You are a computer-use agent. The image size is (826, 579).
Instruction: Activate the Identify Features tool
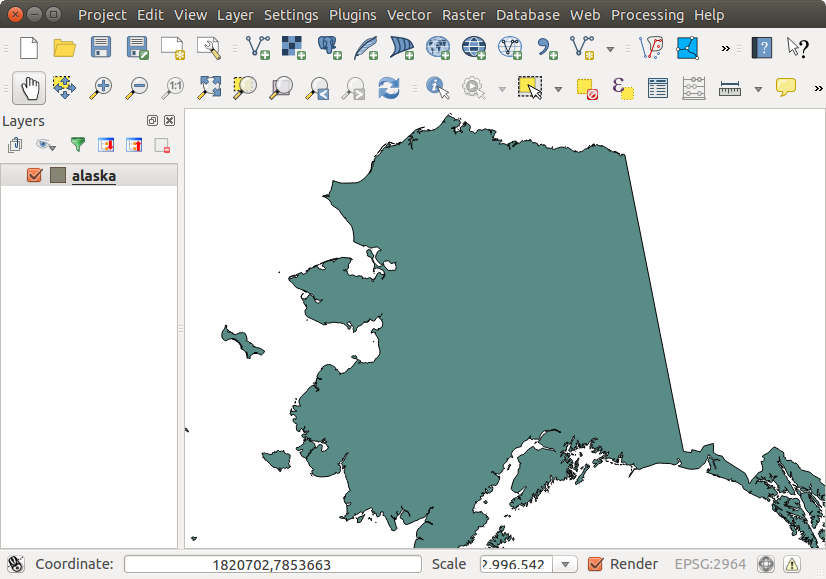[x=437, y=88]
